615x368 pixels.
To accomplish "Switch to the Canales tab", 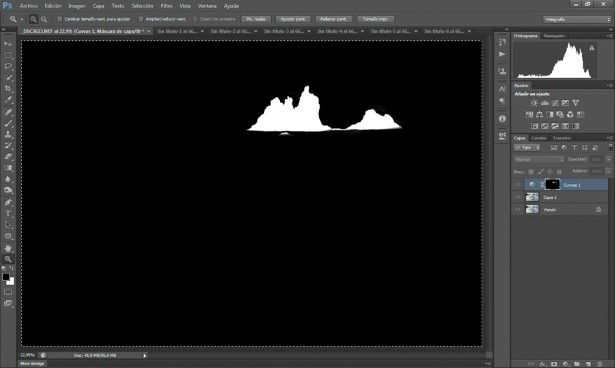I will point(539,138).
